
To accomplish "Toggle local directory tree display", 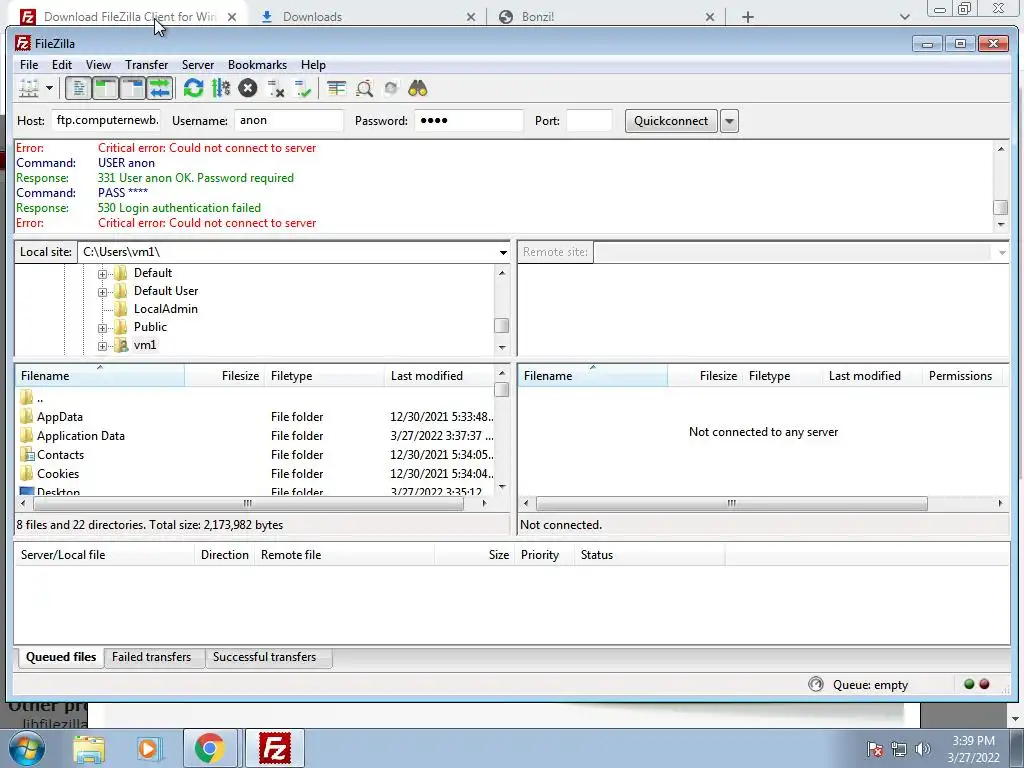I will (x=105, y=88).
